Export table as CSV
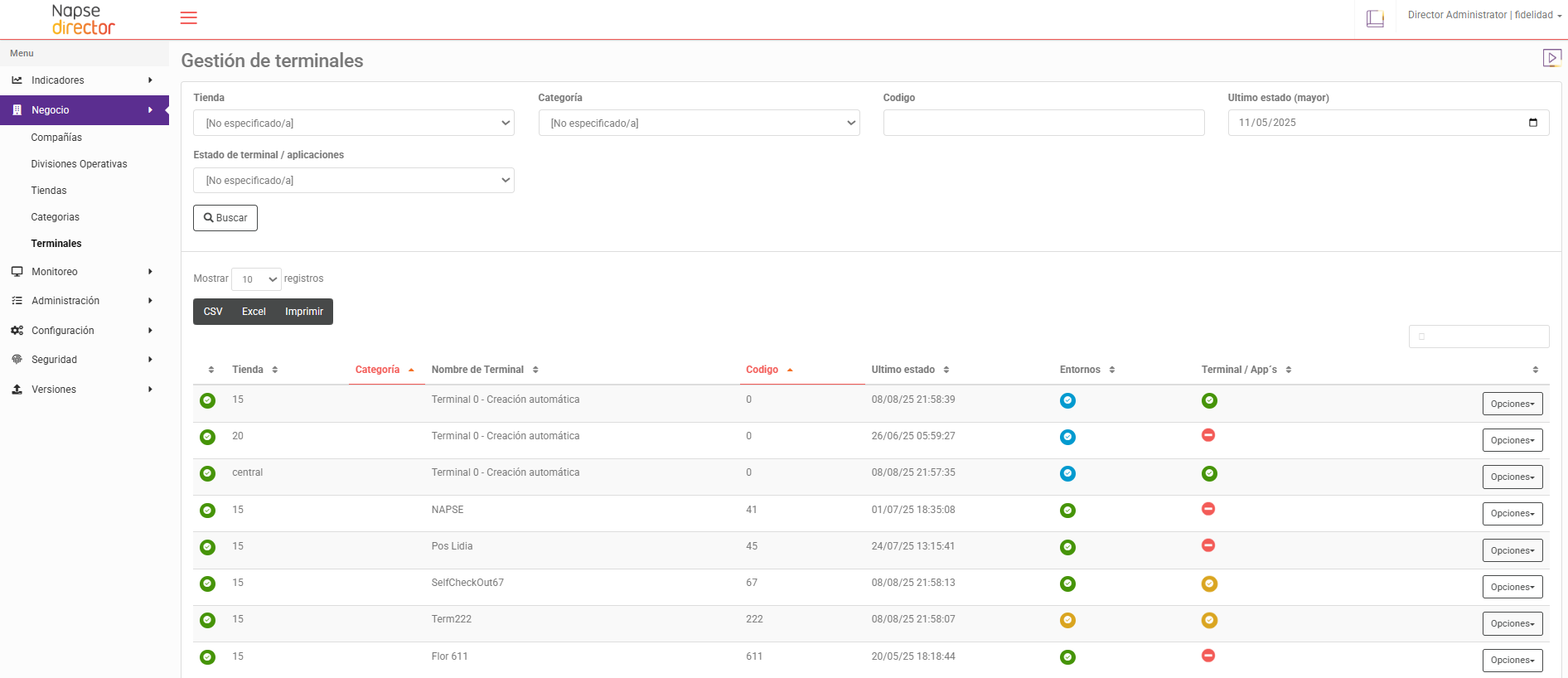Image resolution: width=1568 pixels, height=678 pixels. [213, 312]
